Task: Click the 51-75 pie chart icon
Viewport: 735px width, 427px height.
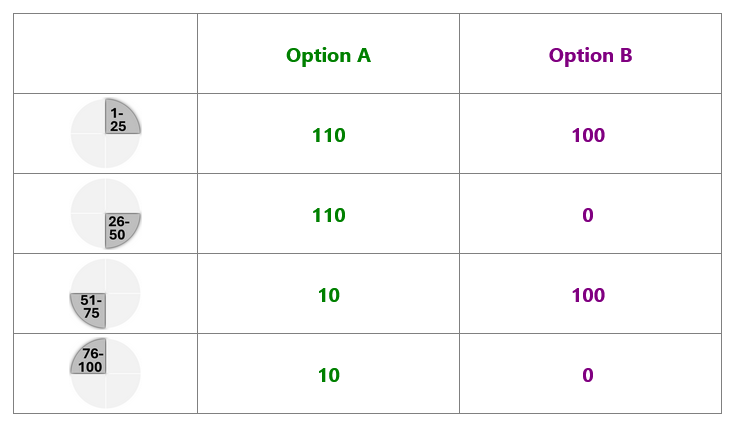Action: tap(105, 293)
